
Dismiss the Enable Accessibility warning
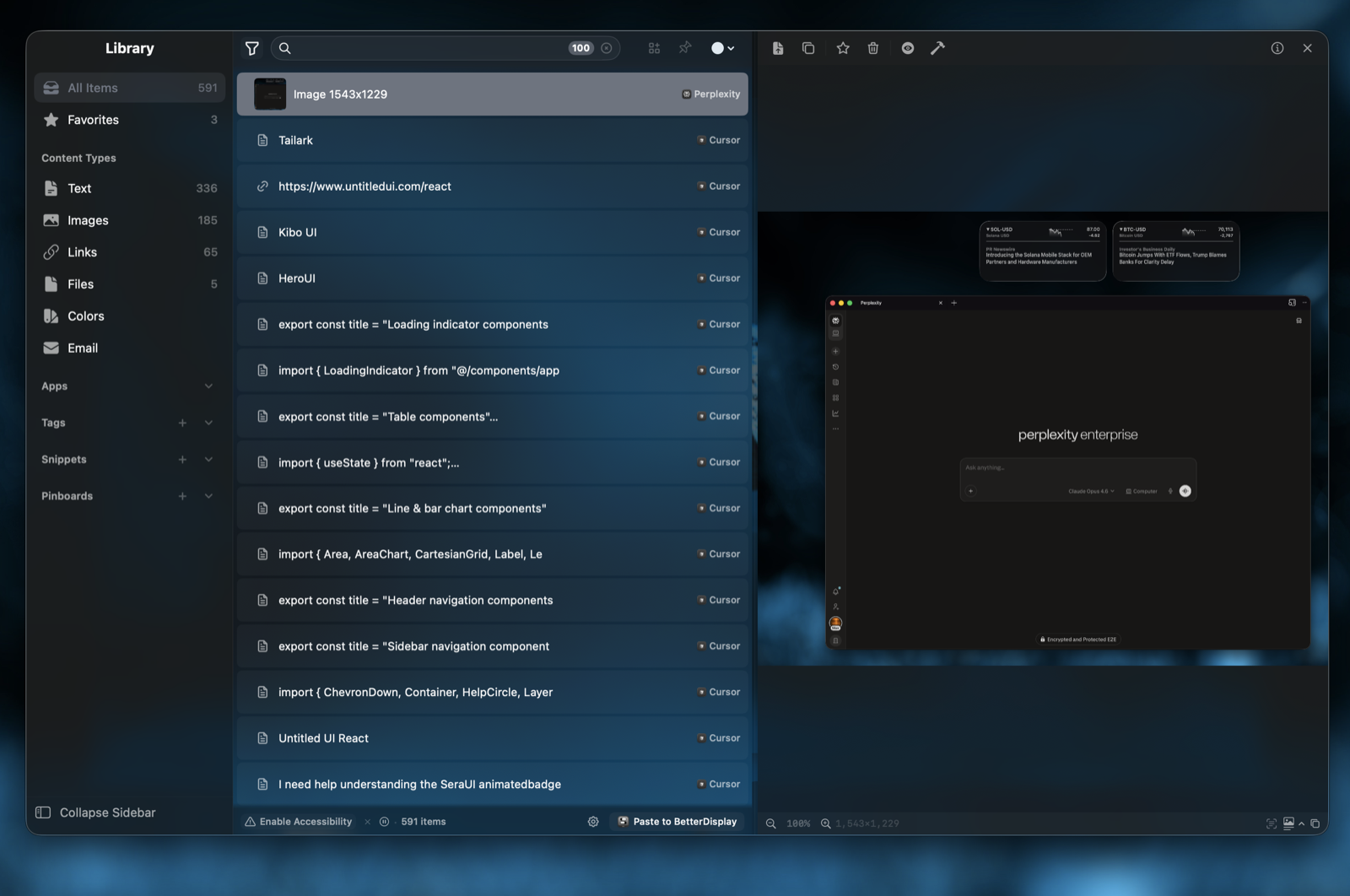click(367, 821)
